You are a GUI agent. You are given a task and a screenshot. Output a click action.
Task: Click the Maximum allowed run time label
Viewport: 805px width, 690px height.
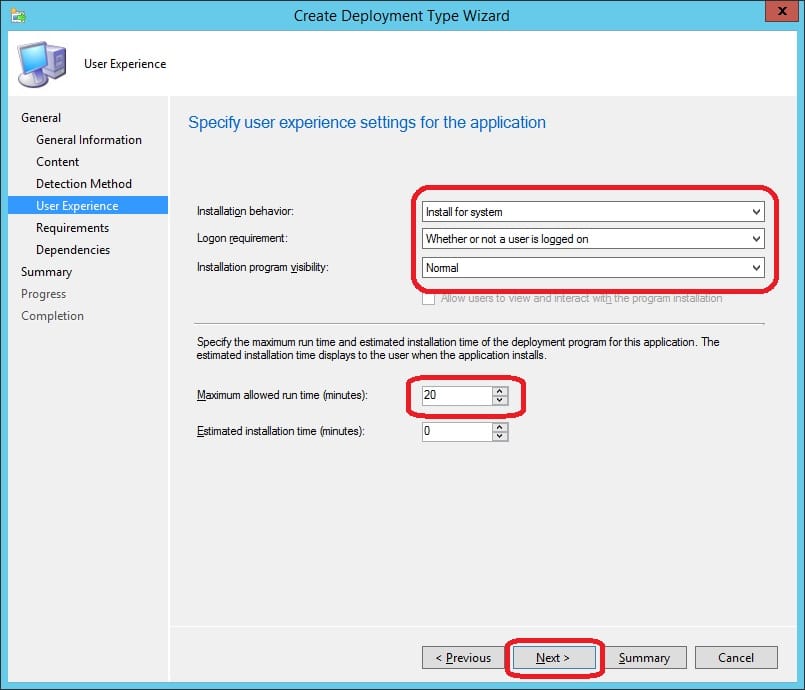pos(282,395)
